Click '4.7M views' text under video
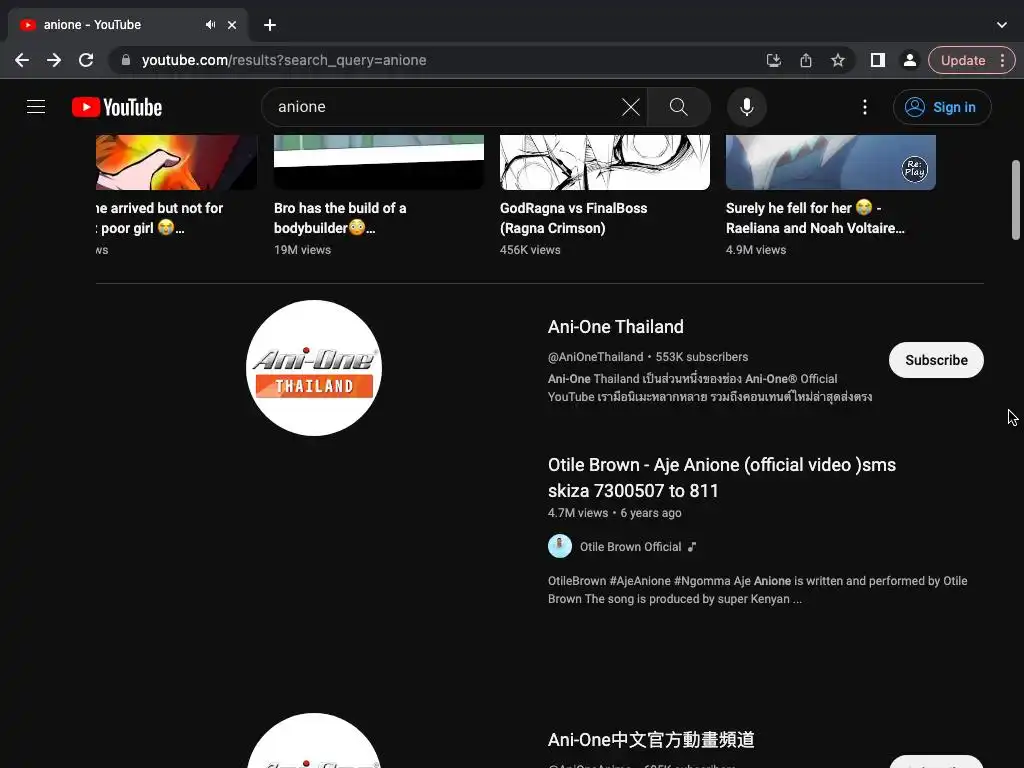This screenshot has width=1024, height=768. click(x=577, y=513)
